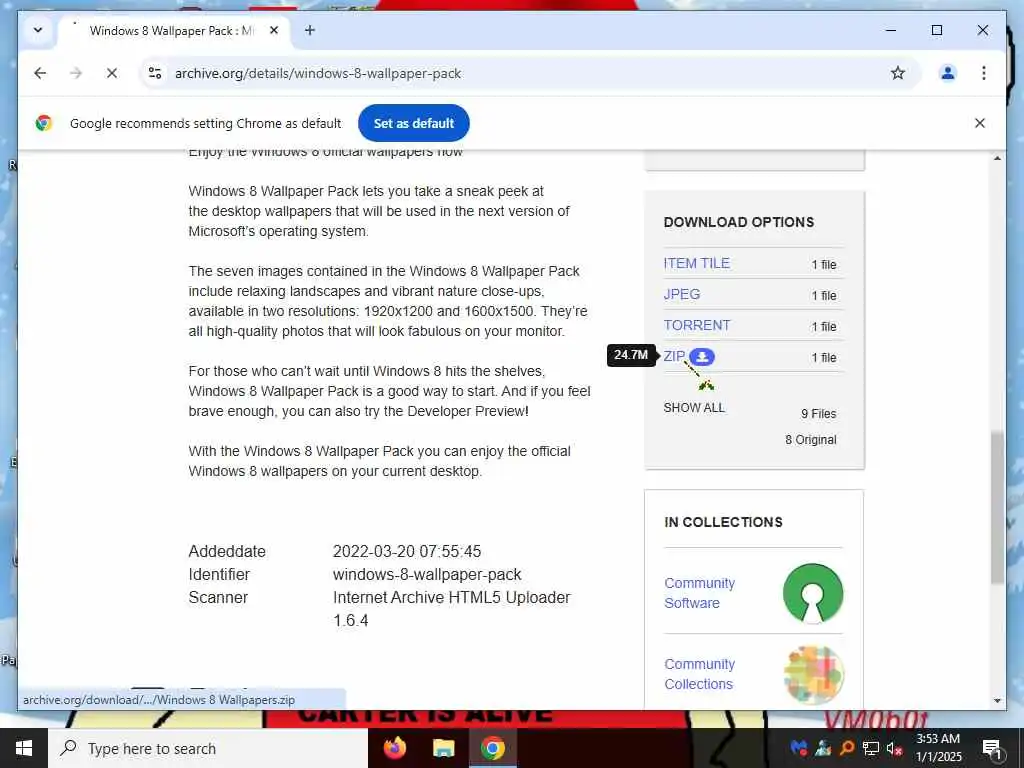Image resolution: width=1024 pixels, height=768 pixels.
Task: Click the scrollbar down arrow
Action: point(997,701)
